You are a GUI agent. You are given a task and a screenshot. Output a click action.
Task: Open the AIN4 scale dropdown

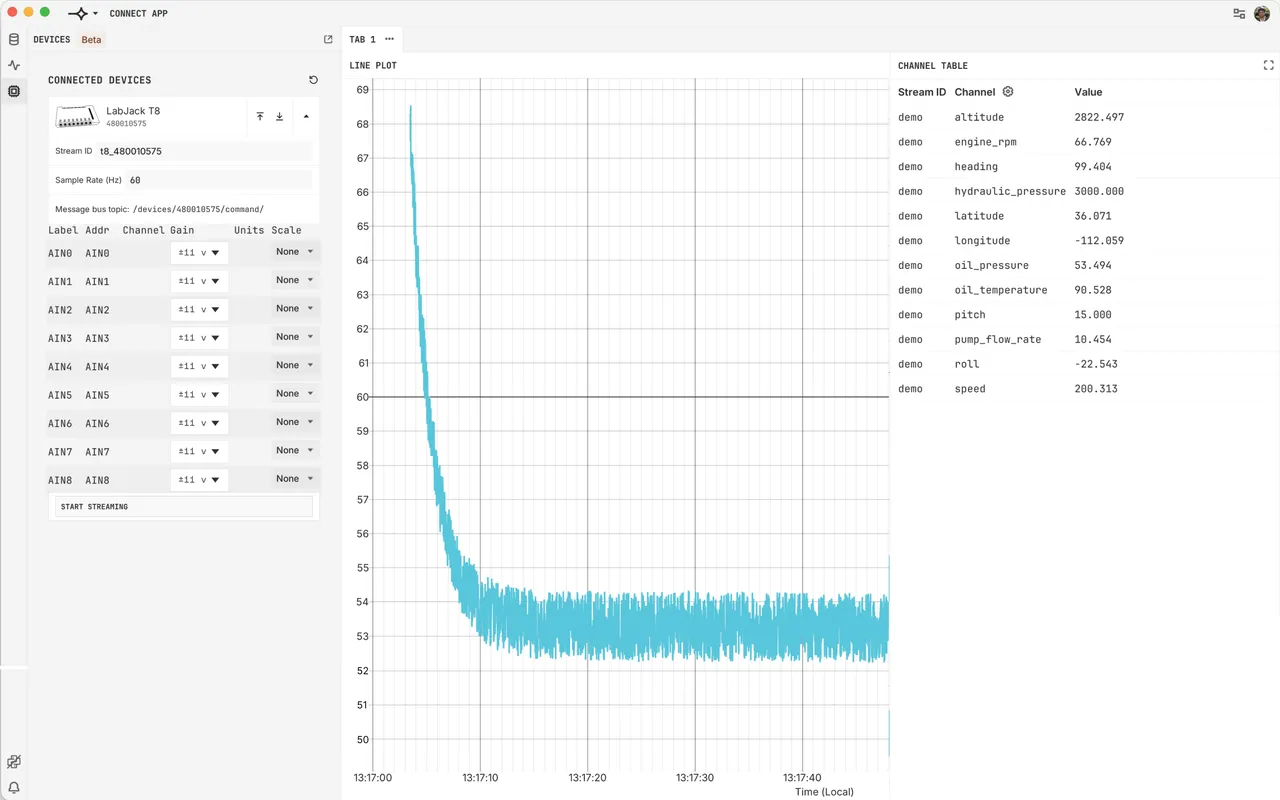pos(295,365)
